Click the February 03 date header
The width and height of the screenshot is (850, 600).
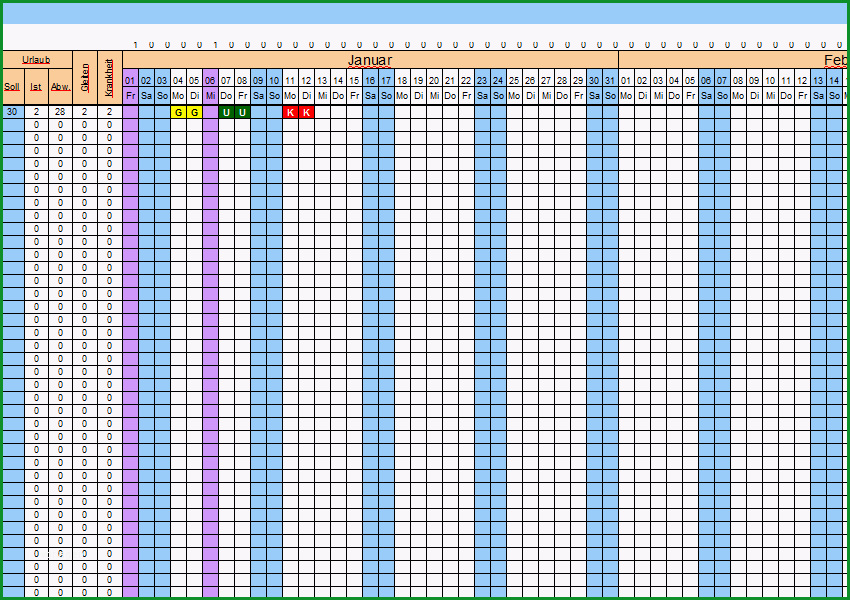658,80
